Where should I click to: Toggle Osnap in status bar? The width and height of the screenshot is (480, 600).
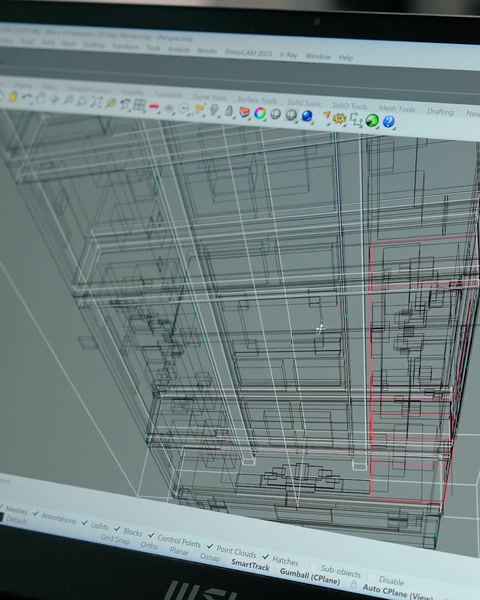click(210, 557)
